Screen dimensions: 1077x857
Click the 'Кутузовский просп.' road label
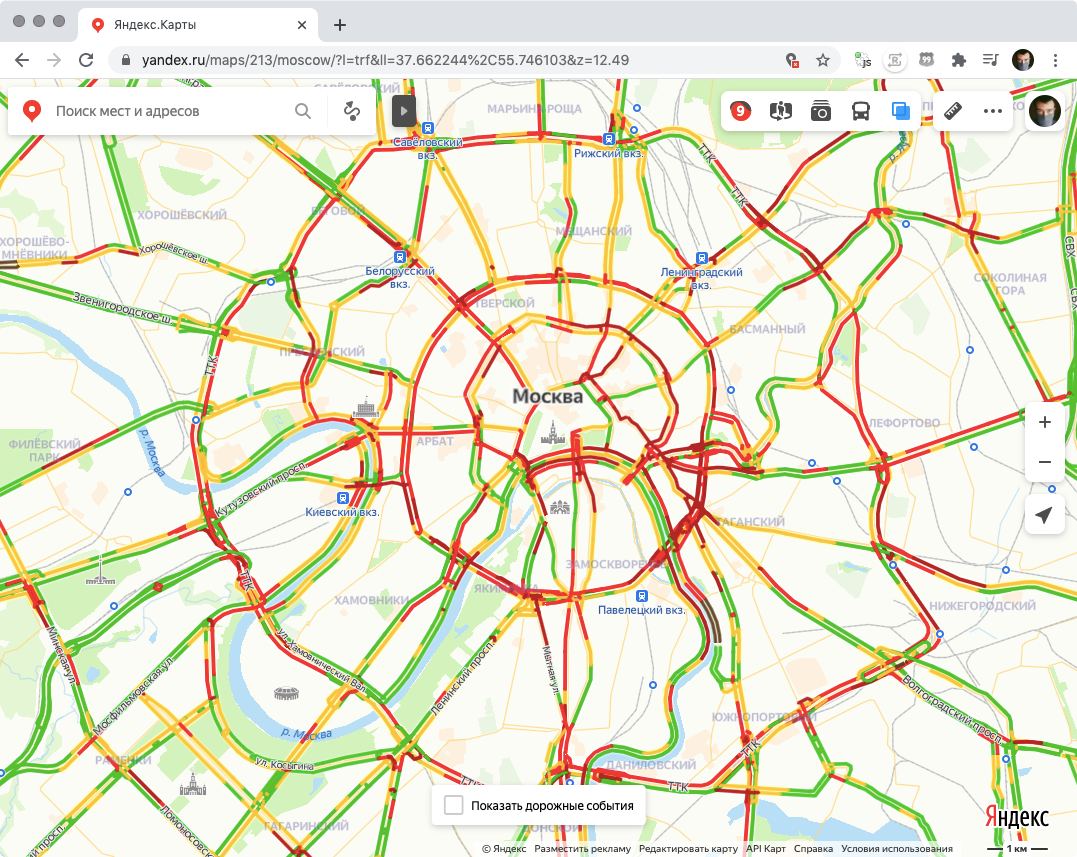pos(262,488)
